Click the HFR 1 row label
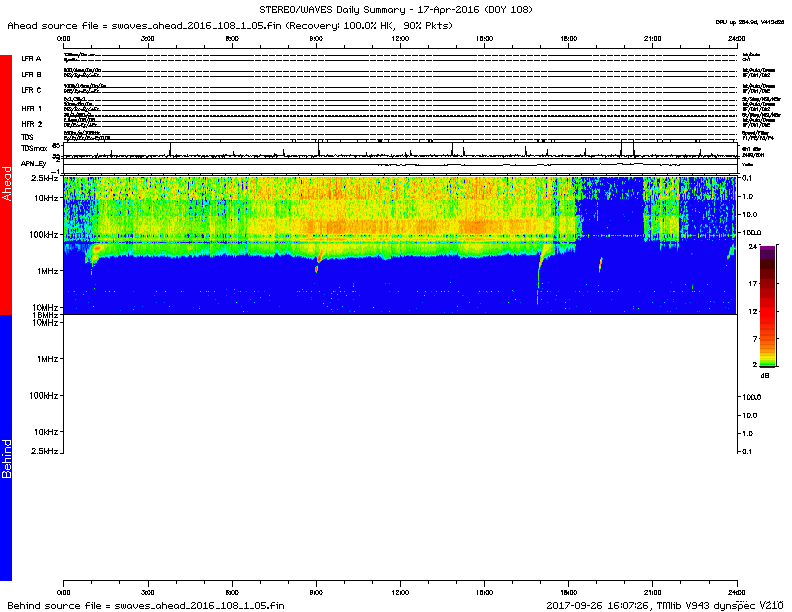 point(32,108)
